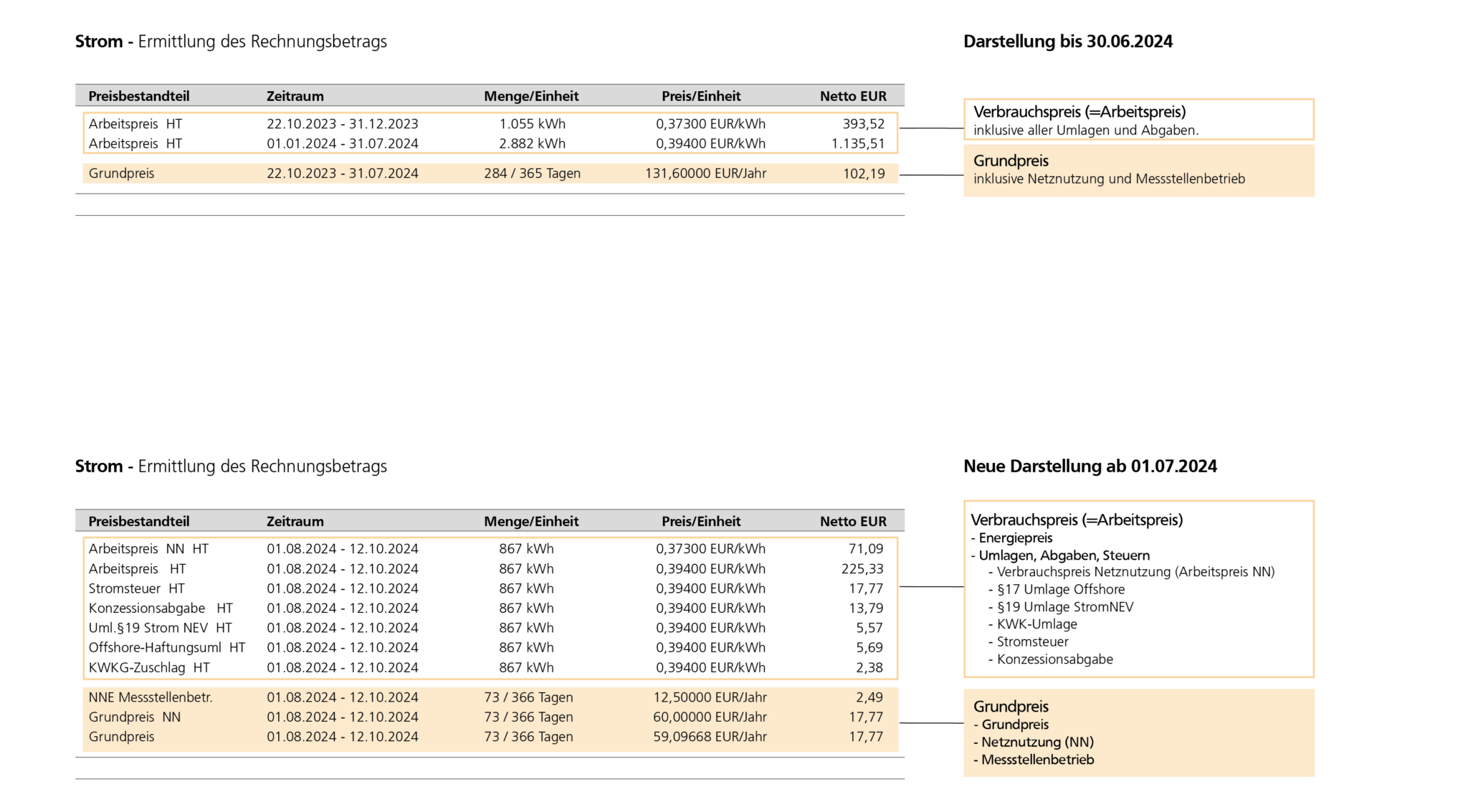Click the Offshore-Haftungsuml HT row label
This screenshot has height=812, width=1468.
(x=166, y=648)
